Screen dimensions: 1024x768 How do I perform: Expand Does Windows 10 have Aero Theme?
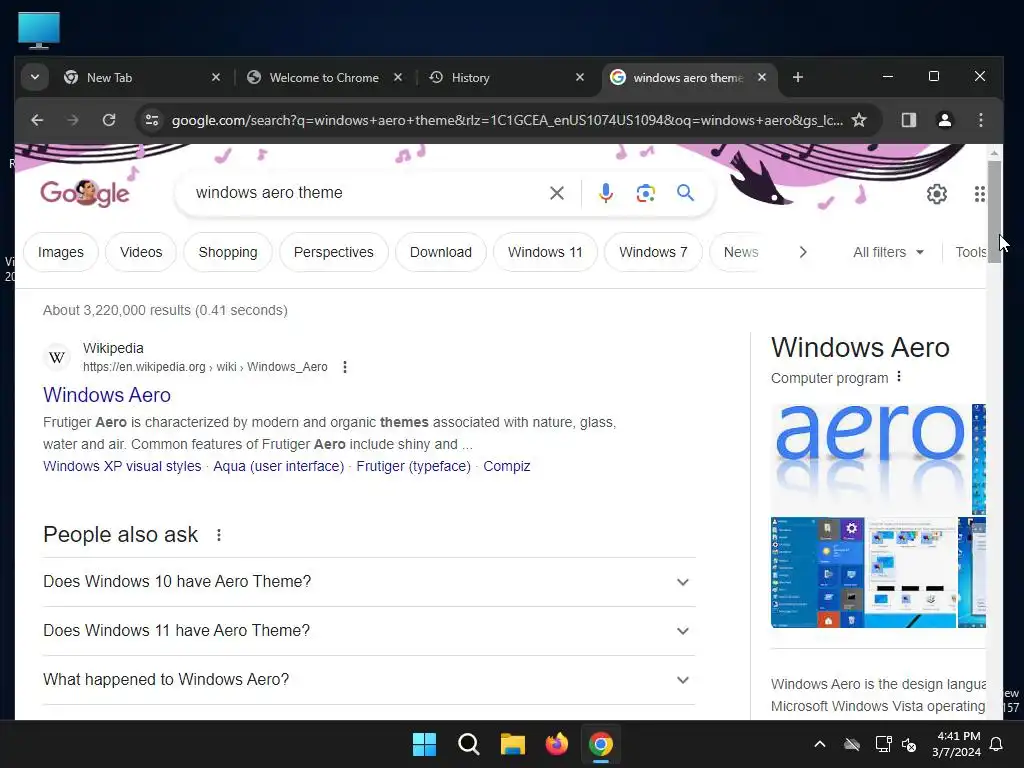tap(369, 582)
